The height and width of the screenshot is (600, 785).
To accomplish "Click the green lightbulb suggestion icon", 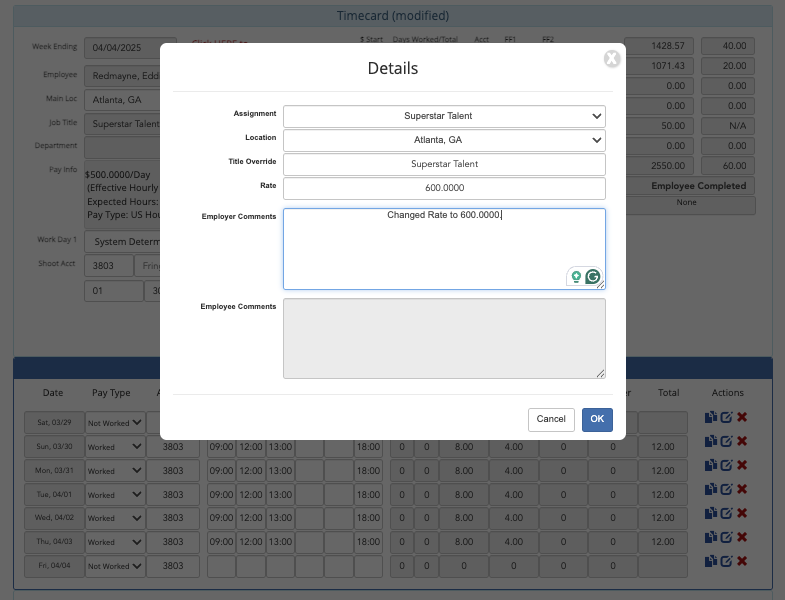I will tap(576, 276).
